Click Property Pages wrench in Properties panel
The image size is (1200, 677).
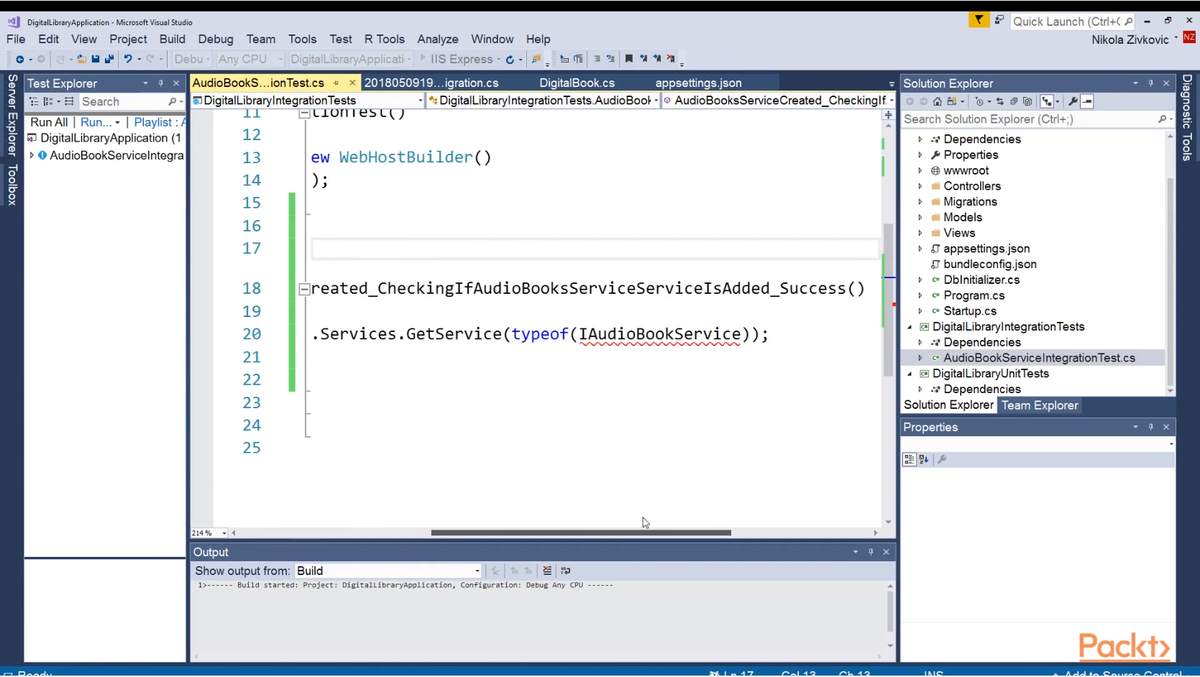pyautogui.click(x=942, y=459)
